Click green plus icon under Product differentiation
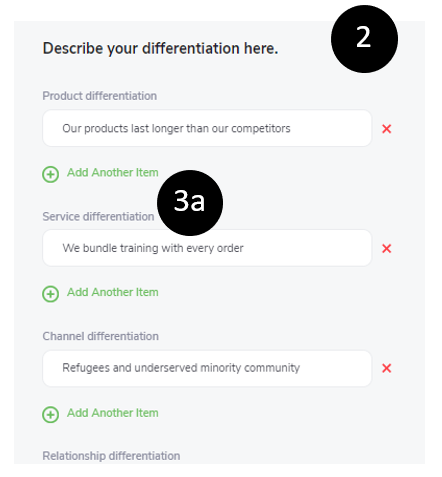Viewport: 442px width, 477px height. (x=51, y=174)
